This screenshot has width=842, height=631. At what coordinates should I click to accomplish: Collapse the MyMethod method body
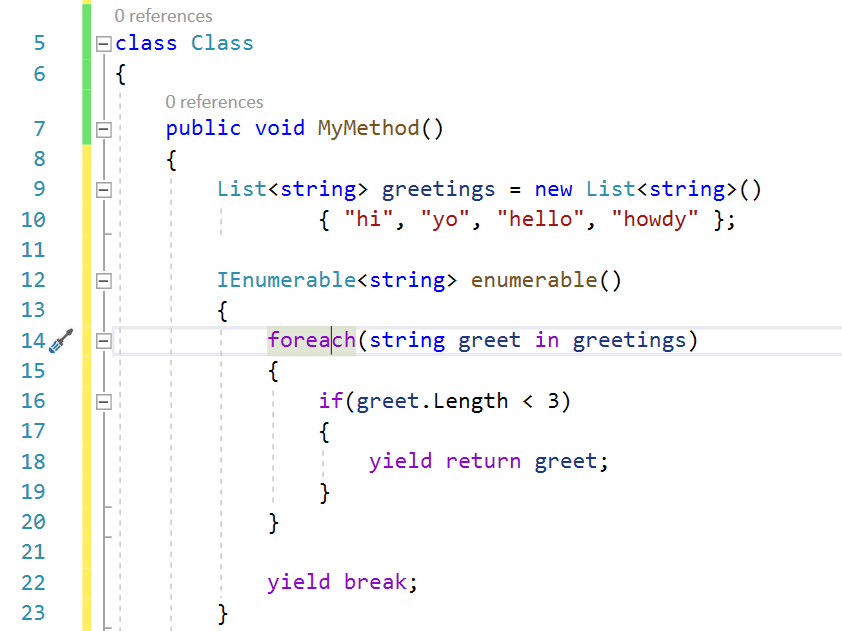pyautogui.click(x=103, y=128)
